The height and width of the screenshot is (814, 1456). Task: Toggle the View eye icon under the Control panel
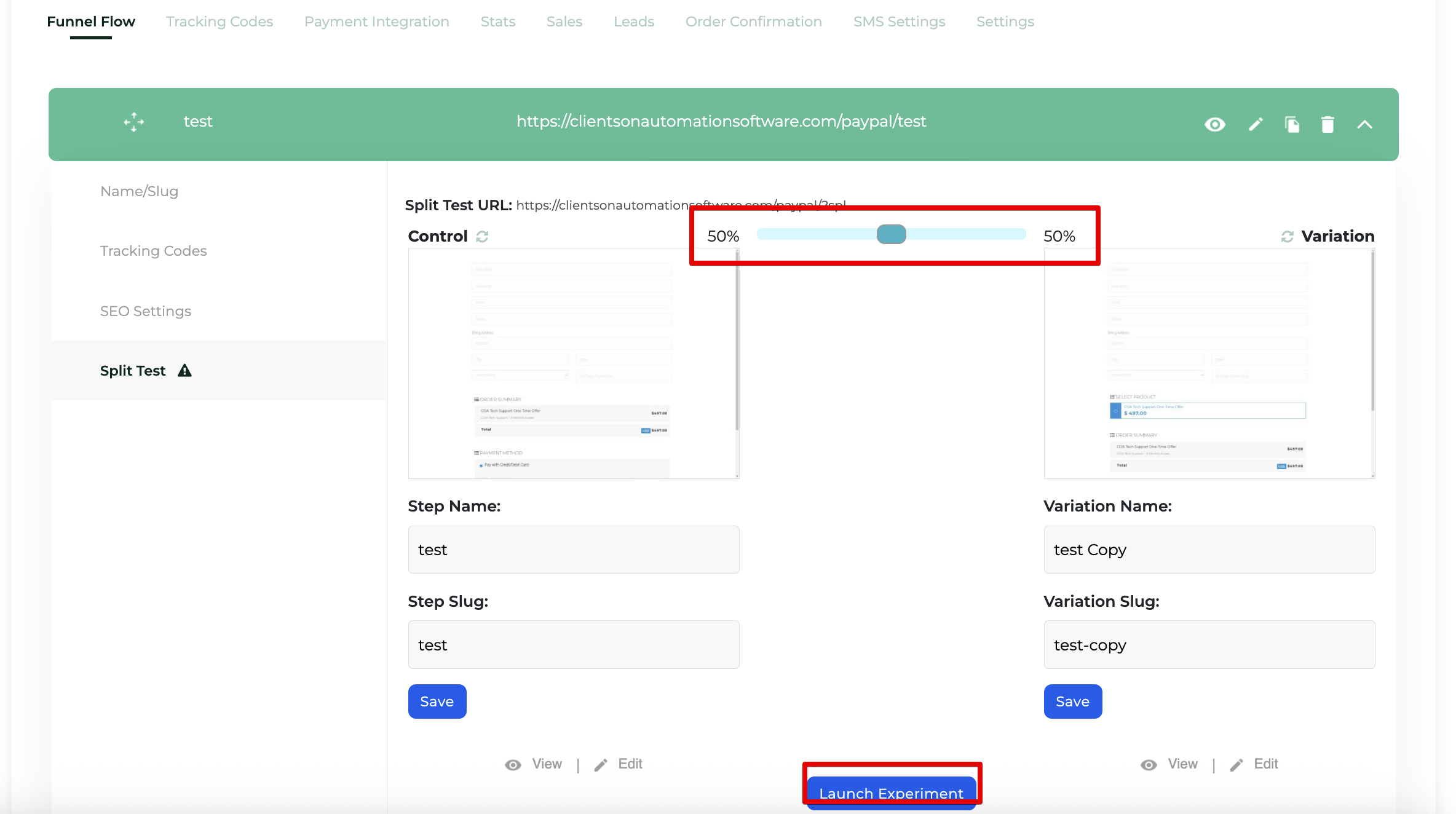(513, 764)
